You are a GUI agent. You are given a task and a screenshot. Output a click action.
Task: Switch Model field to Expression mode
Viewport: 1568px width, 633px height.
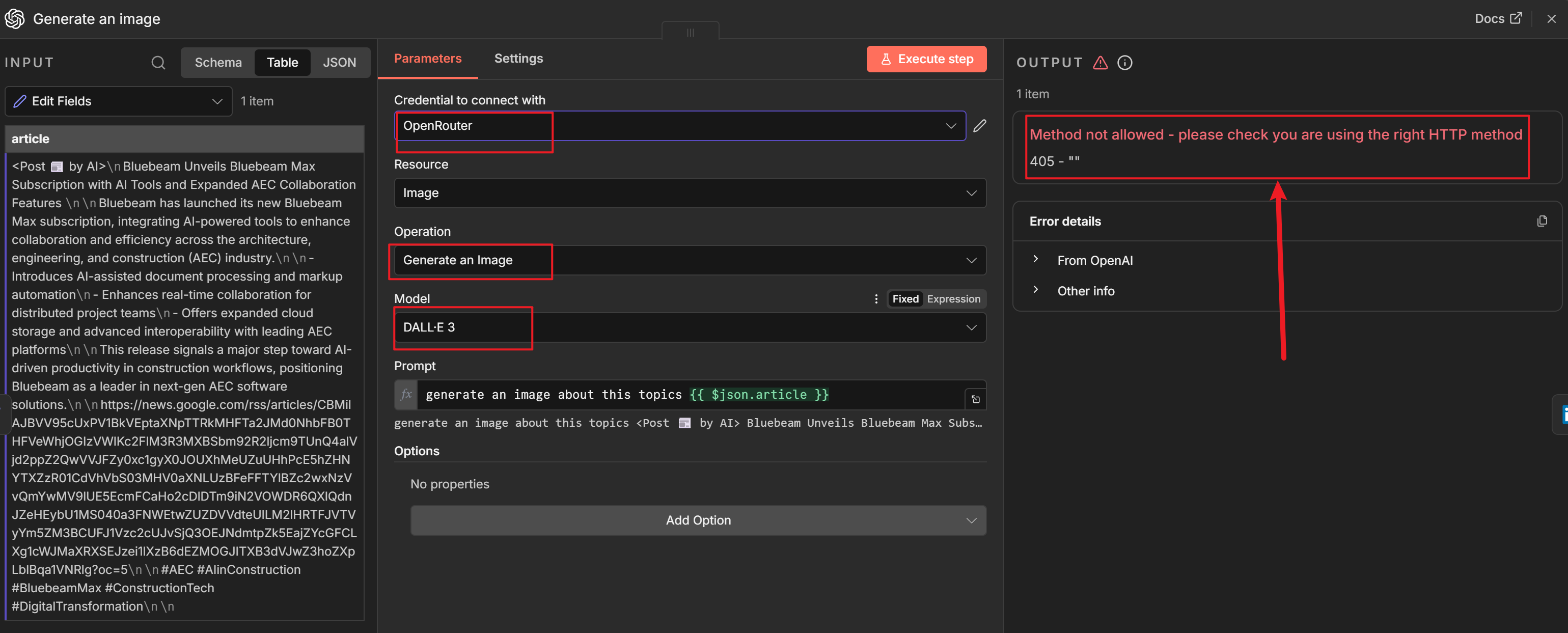pos(953,299)
